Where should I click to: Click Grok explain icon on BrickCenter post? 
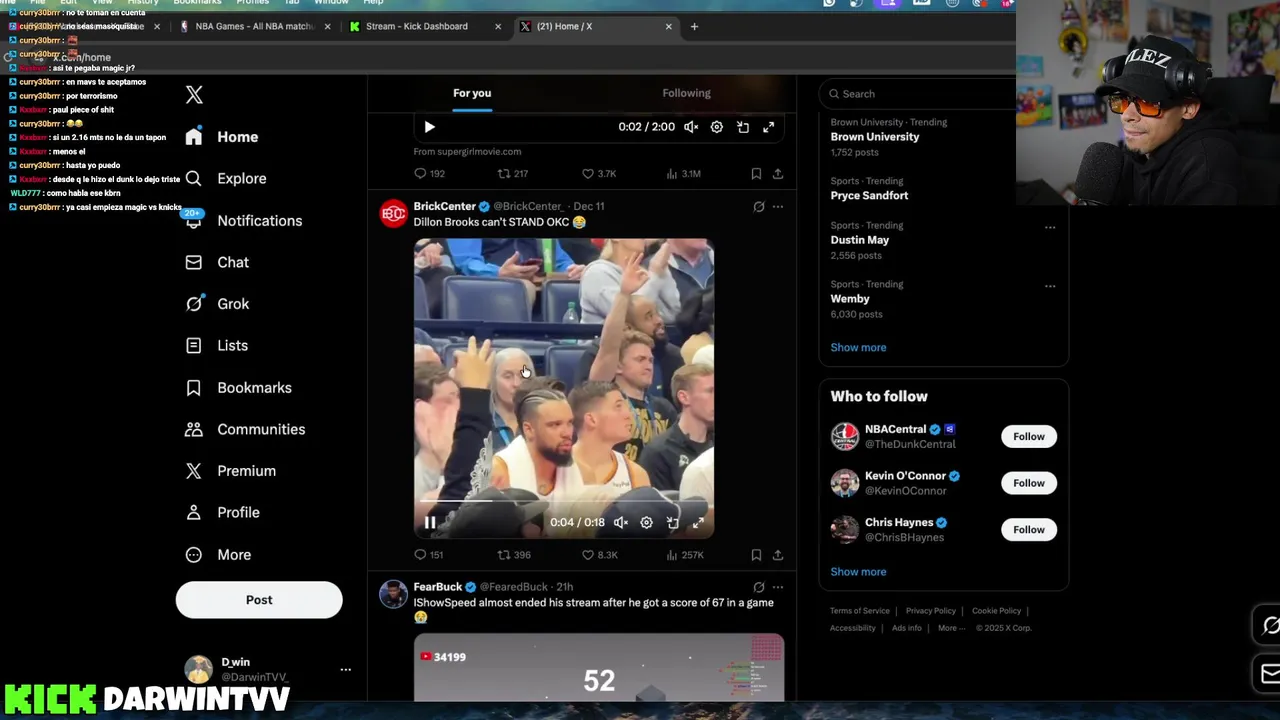pyautogui.click(x=759, y=207)
